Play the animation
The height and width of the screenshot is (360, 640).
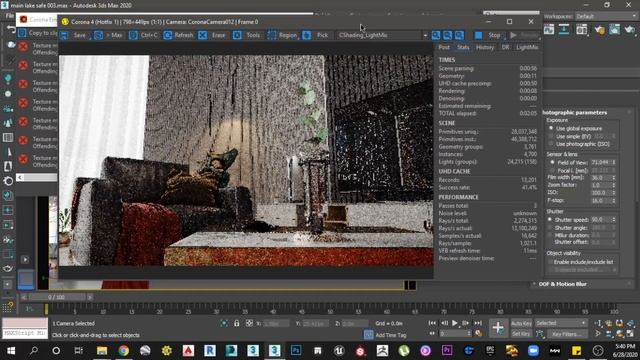tap(455, 323)
